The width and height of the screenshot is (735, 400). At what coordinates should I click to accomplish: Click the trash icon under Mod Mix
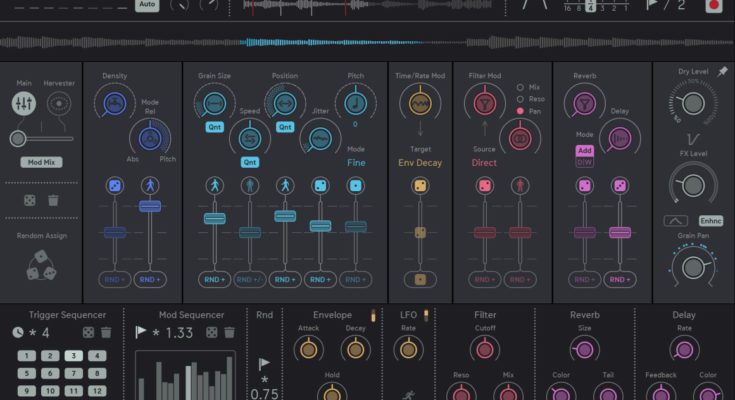point(53,200)
